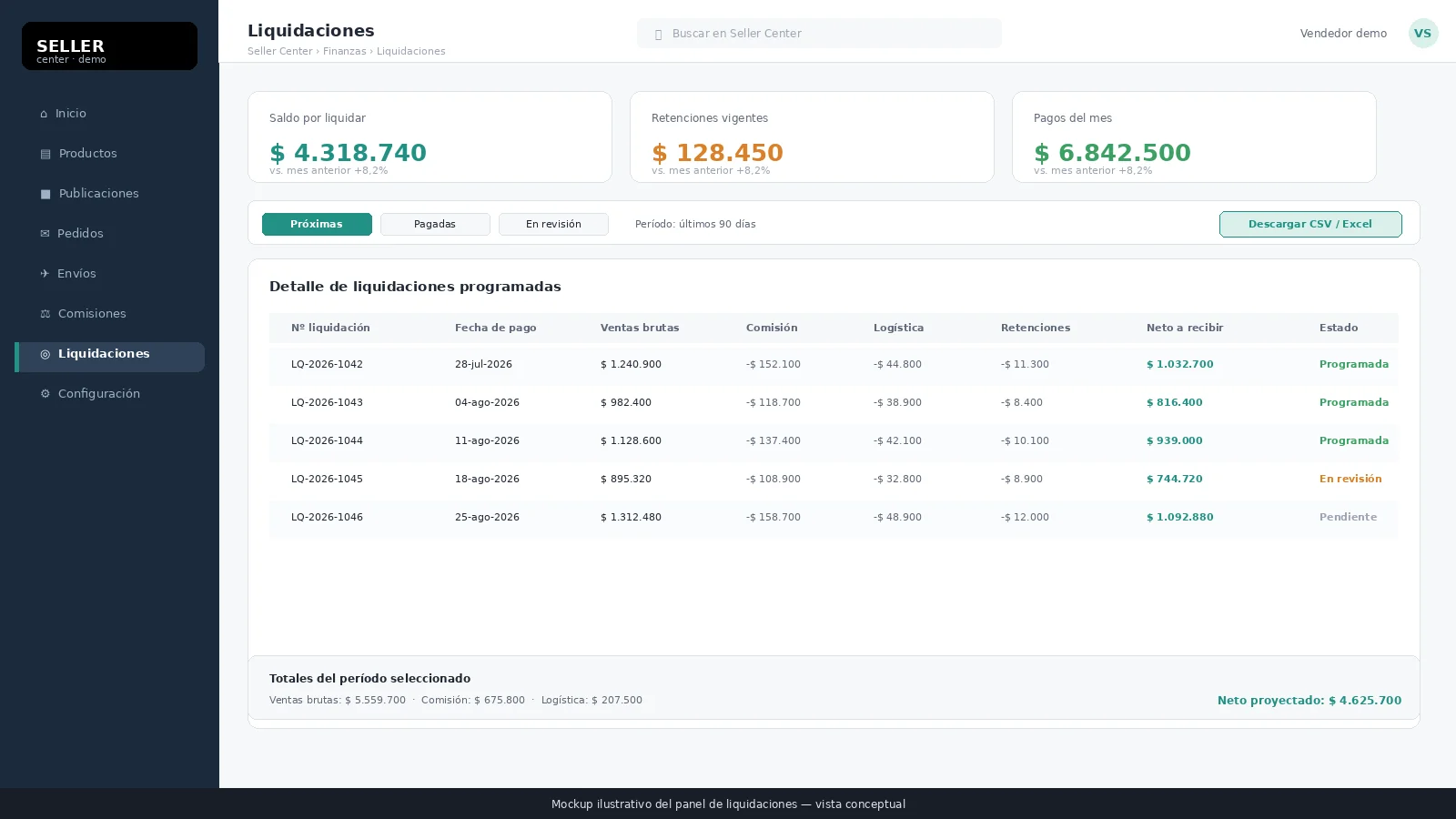The image size is (1456, 819).
Task: Navigate to Pedidos
Action: click(109, 234)
